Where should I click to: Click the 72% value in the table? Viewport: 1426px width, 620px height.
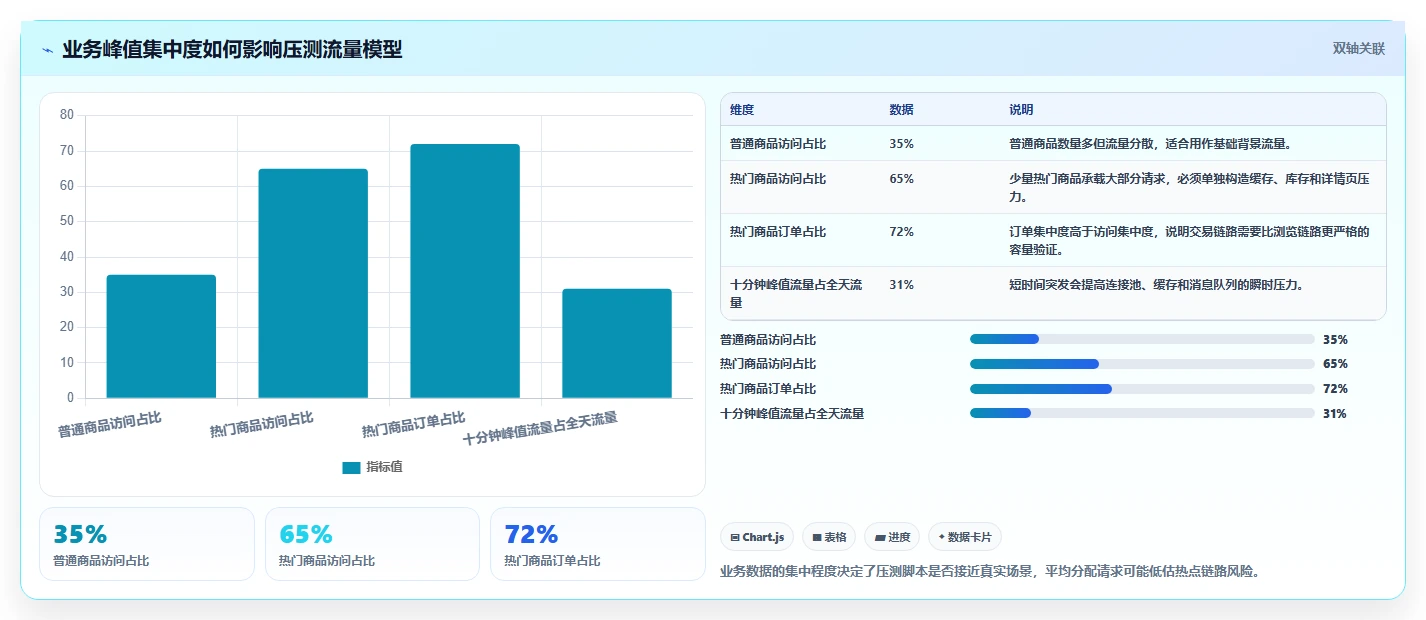point(901,232)
